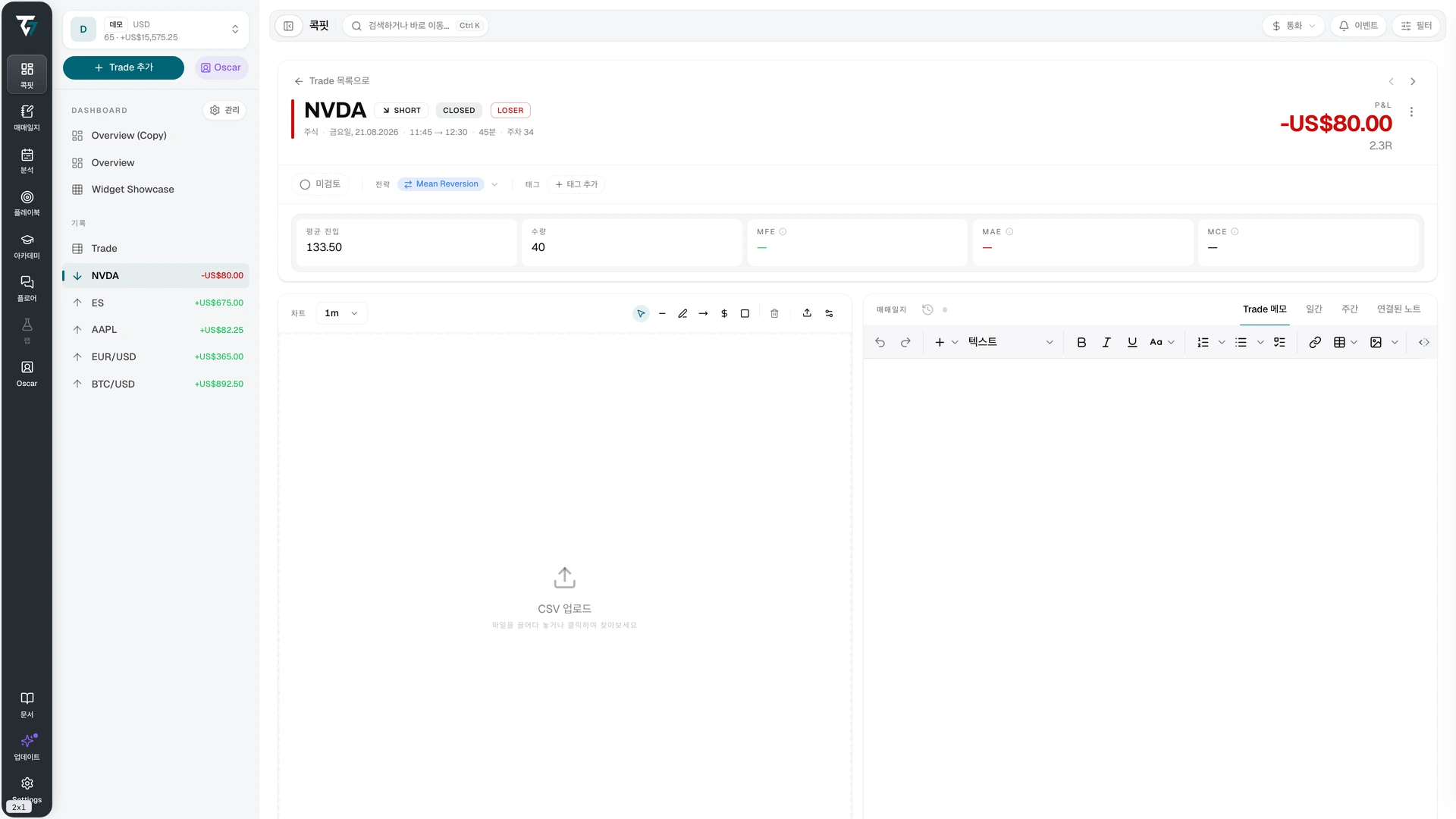Select ES trade row +US$675.00

(156, 303)
